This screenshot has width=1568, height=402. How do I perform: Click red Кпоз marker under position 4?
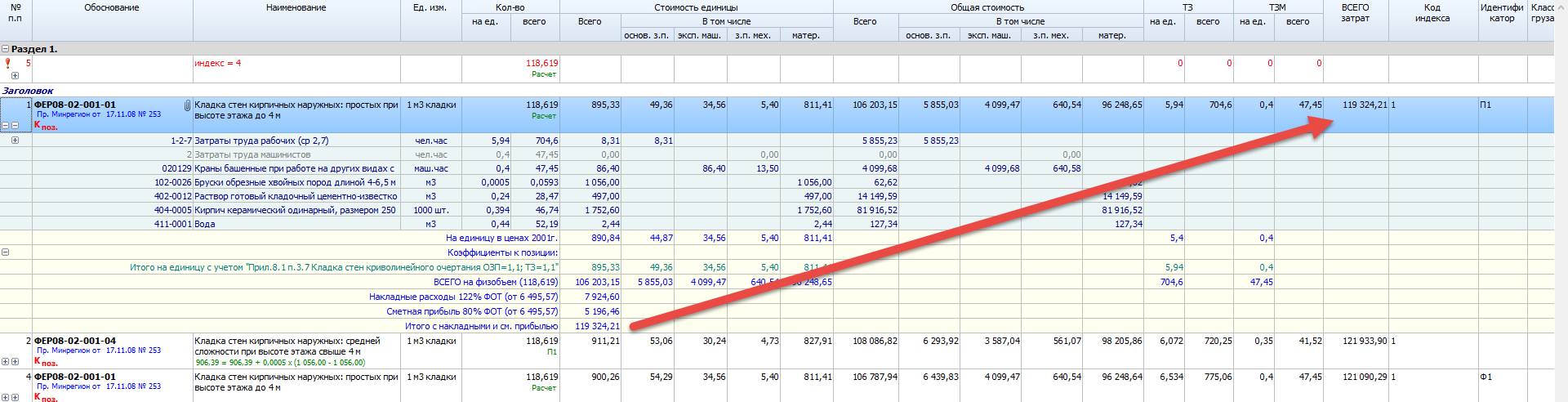[x=46, y=397]
